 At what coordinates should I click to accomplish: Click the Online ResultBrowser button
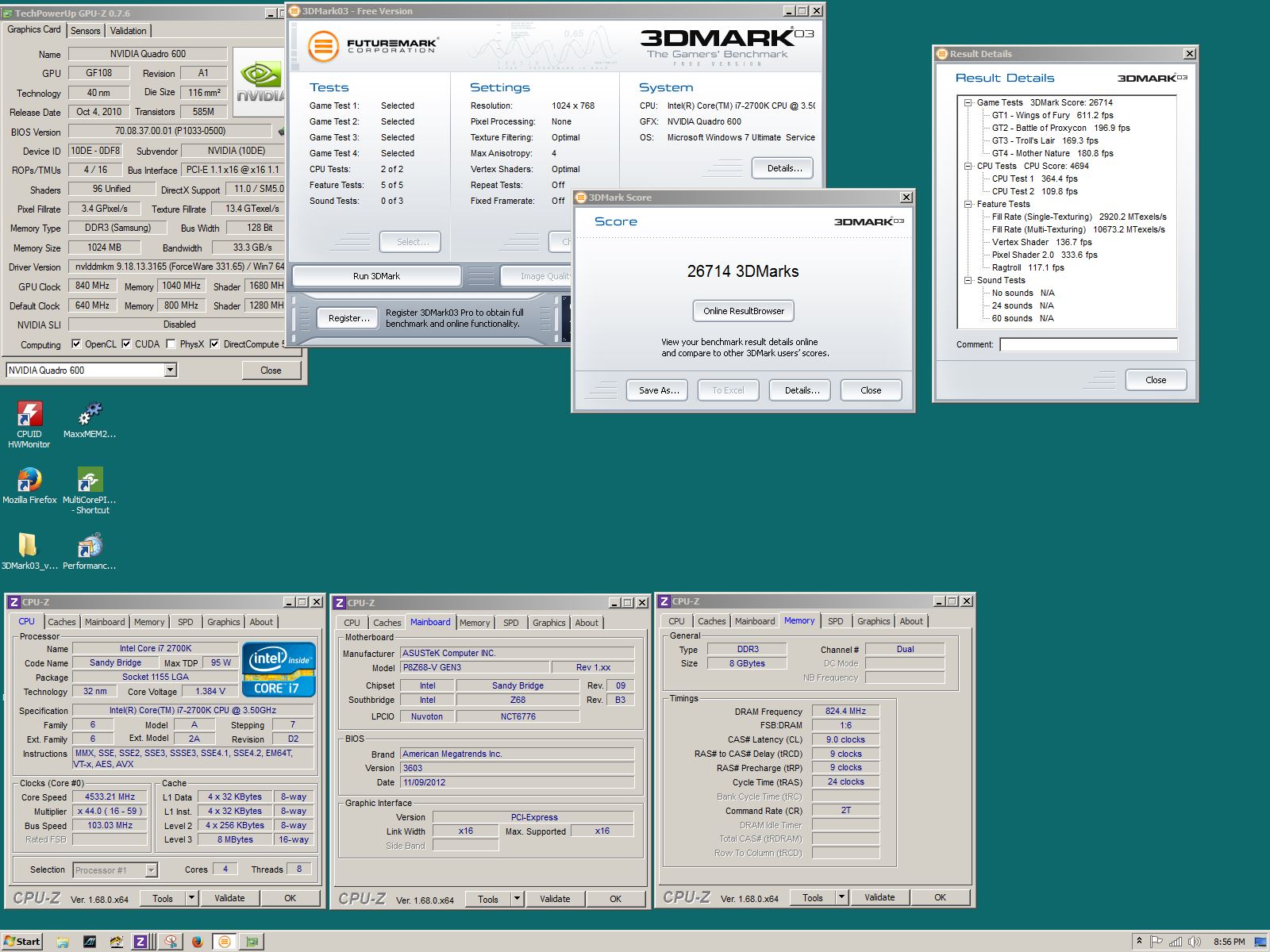[744, 311]
